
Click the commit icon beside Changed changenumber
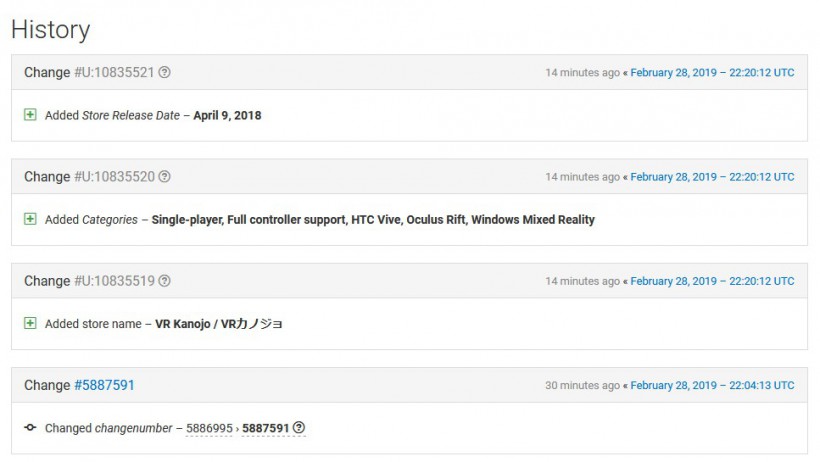tap(30, 427)
